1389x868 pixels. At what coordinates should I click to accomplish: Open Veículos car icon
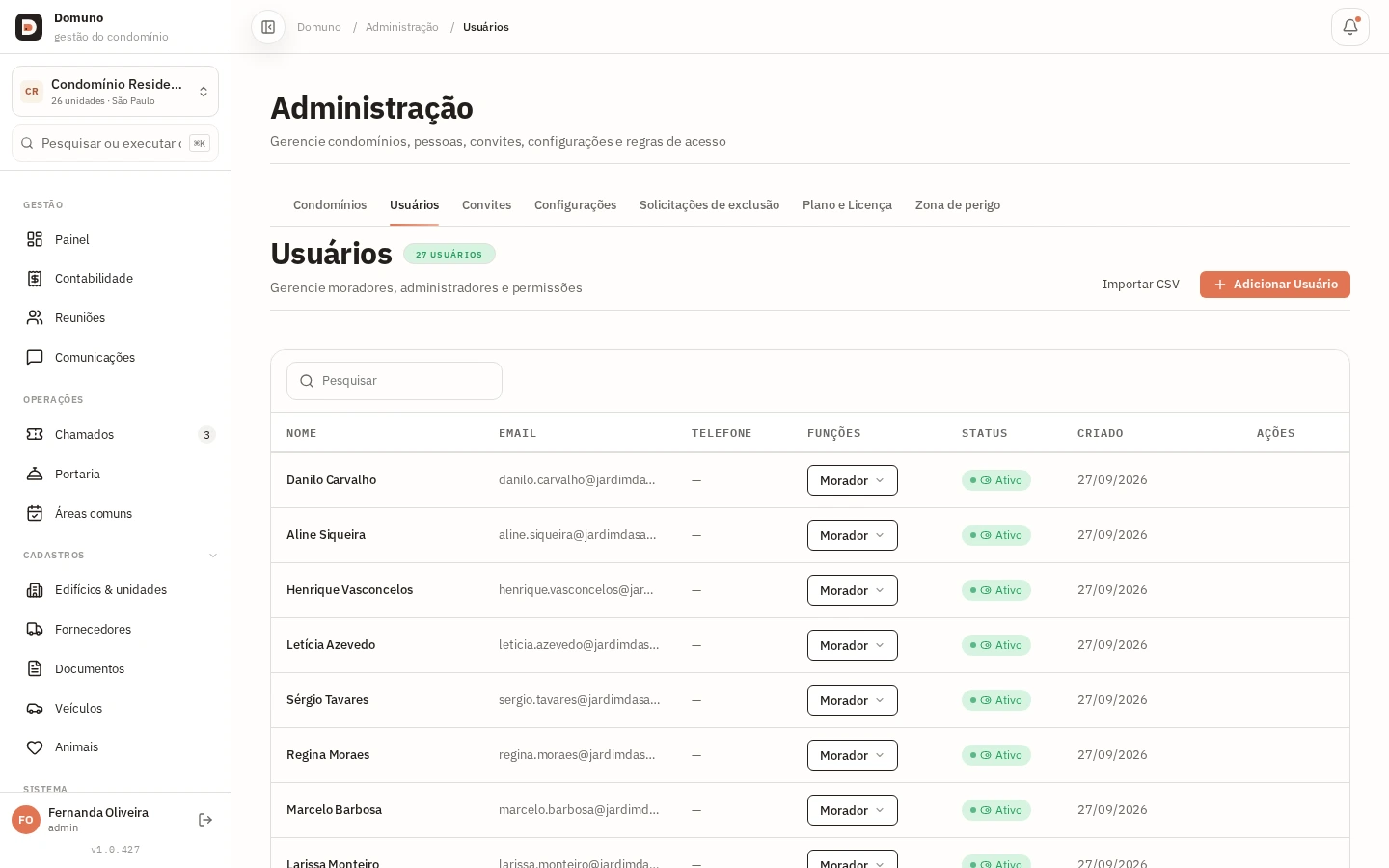coord(35,708)
